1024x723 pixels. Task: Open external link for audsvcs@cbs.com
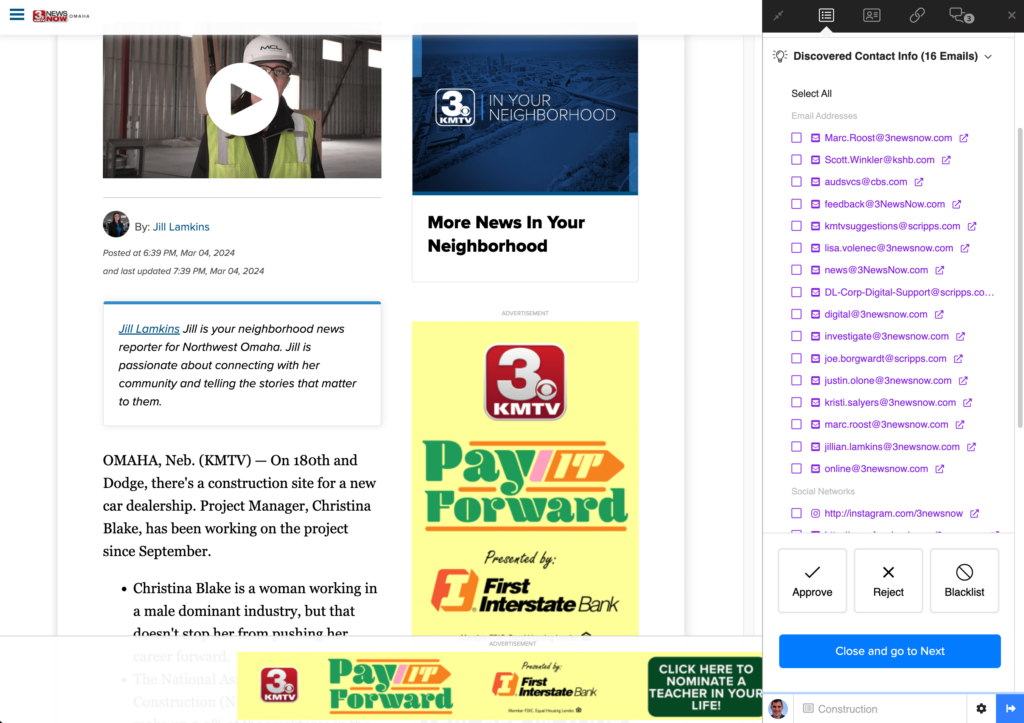click(x=919, y=182)
